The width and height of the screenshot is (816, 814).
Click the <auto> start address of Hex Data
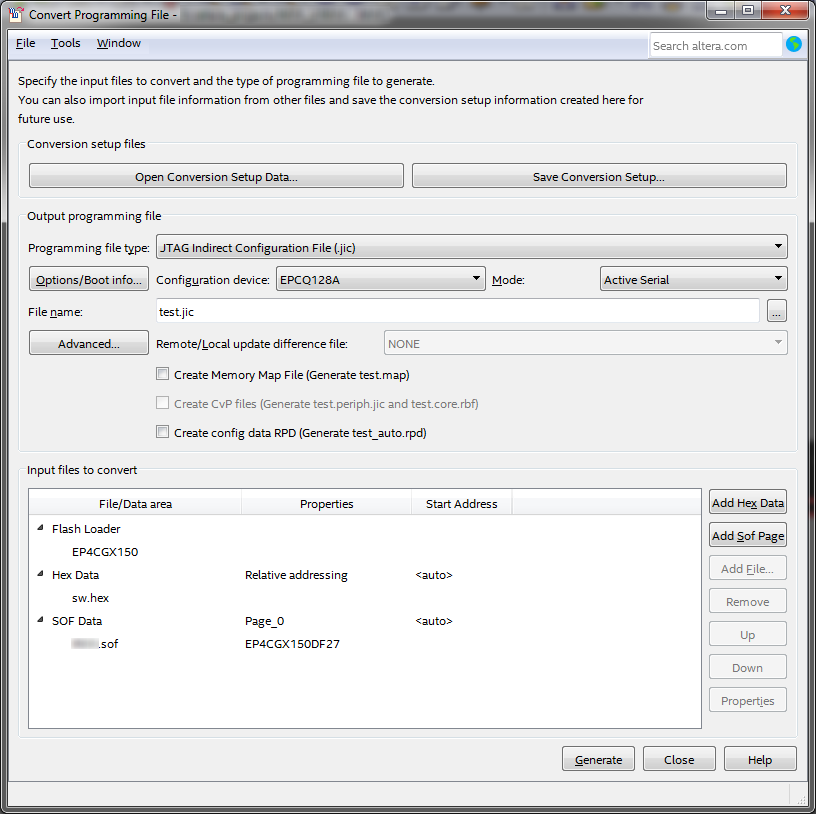coord(434,575)
